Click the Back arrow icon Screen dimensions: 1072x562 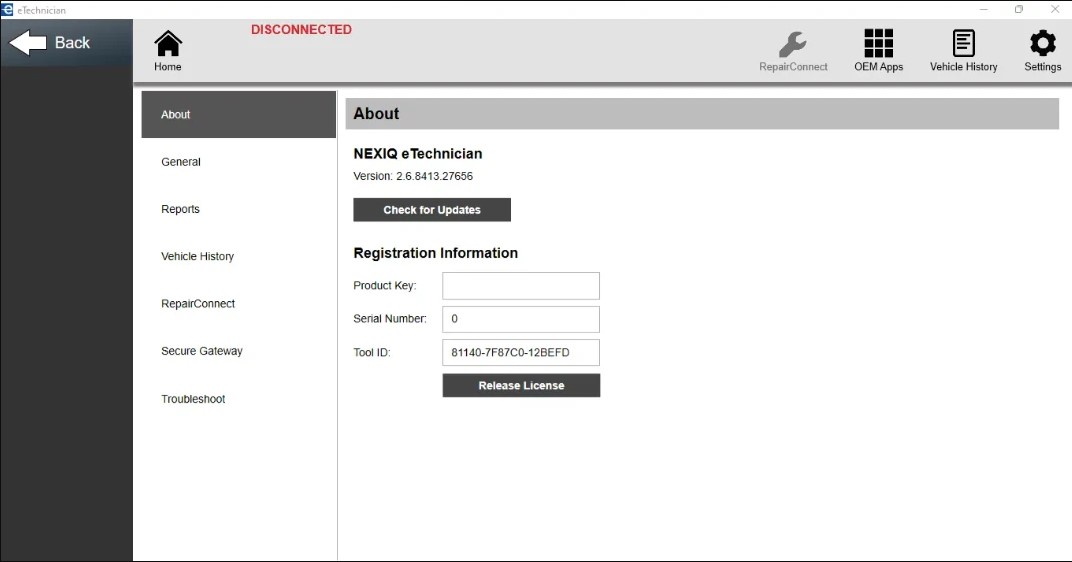point(28,43)
